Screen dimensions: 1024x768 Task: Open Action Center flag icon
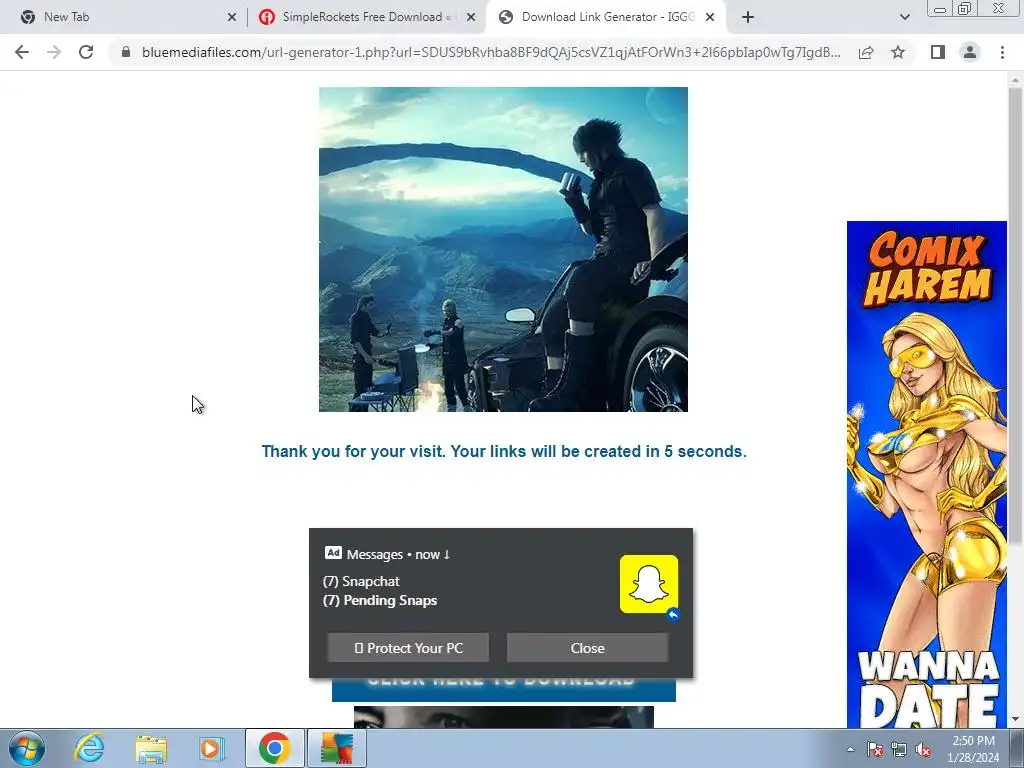[x=875, y=749]
